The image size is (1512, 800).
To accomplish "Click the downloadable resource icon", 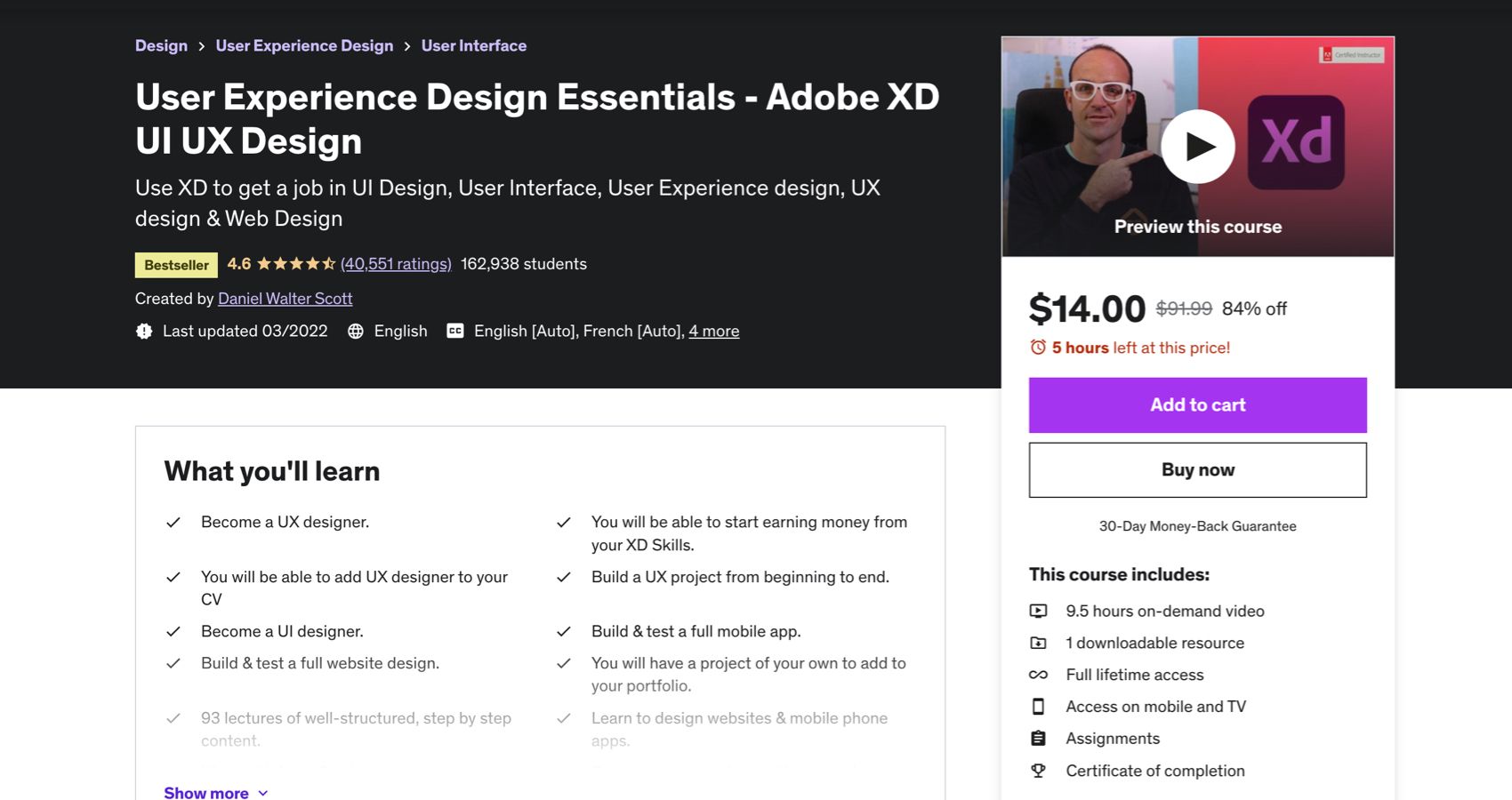I will [1038, 643].
